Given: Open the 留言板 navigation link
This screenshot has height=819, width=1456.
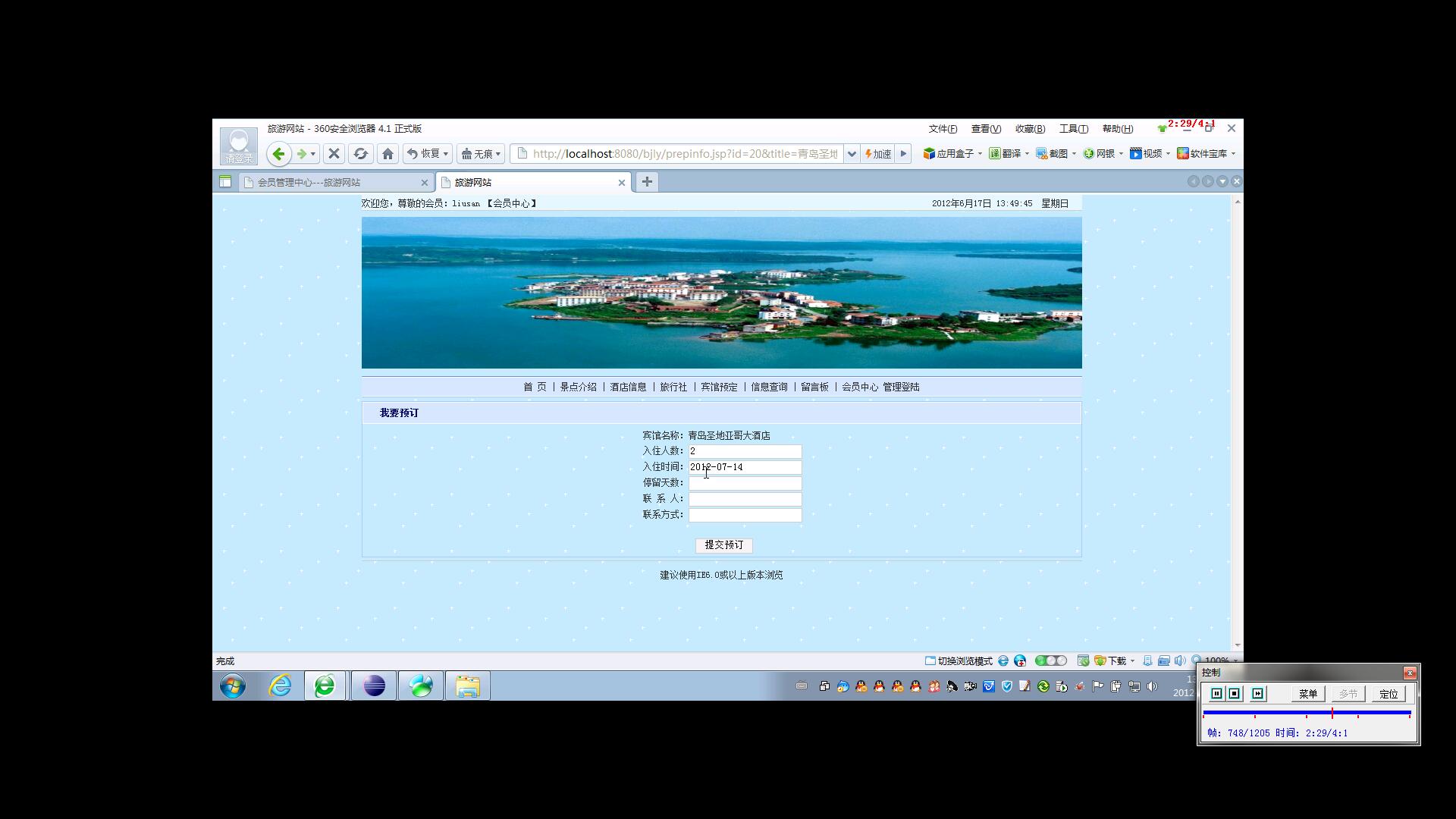Looking at the screenshot, I should pos(814,388).
